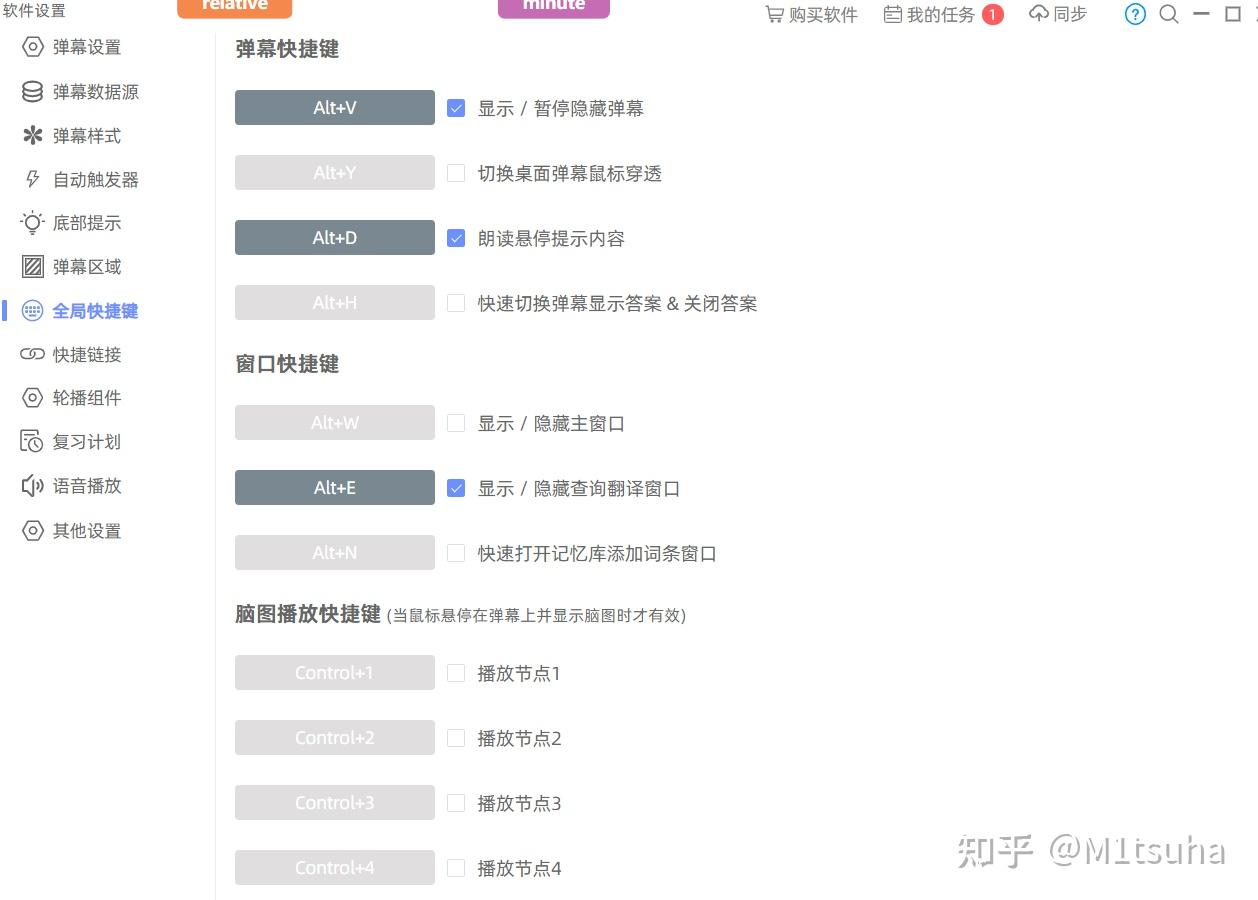Screen dimensions: 1258x900
Task: Open 购买软件 in the top bar
Action: 811,15
